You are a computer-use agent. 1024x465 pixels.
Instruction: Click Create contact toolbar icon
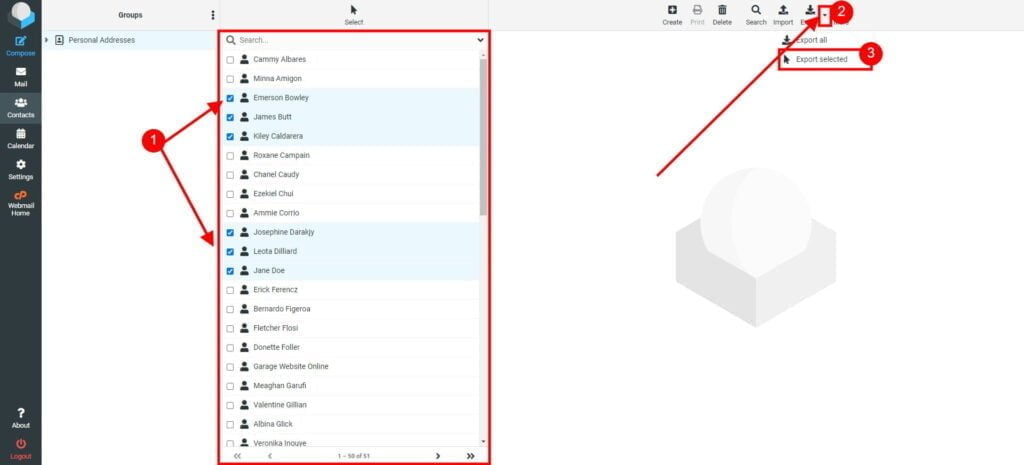[x=672, y=10]
